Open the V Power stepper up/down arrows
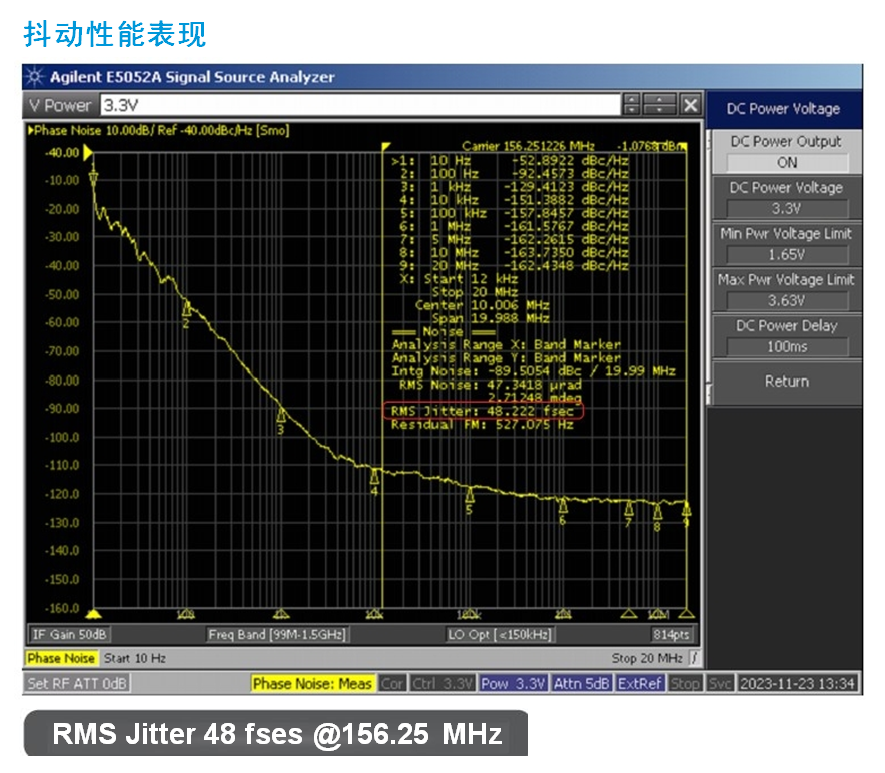 point(631,105)
